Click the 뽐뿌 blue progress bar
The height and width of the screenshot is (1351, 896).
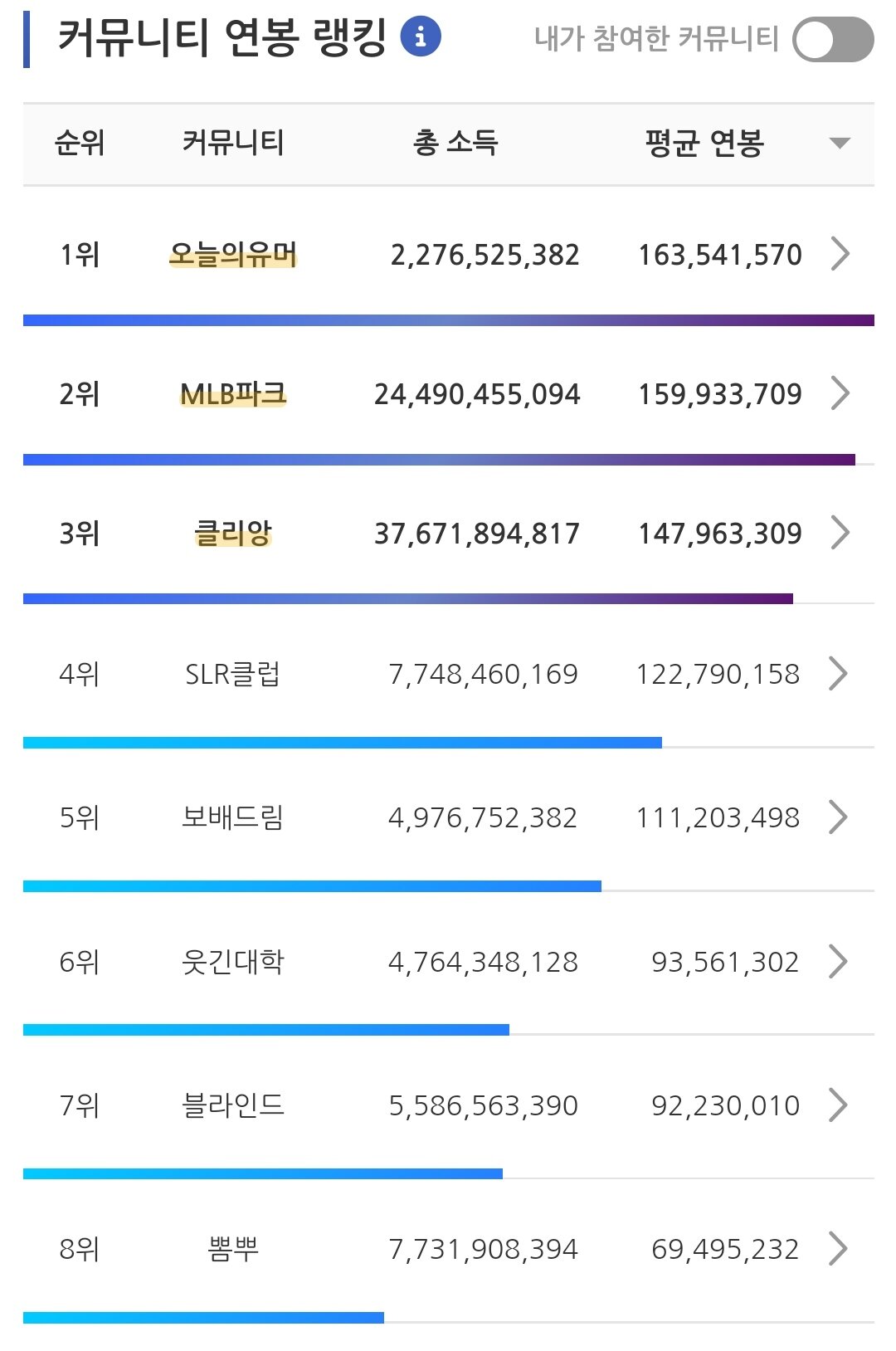[203, 1318]
